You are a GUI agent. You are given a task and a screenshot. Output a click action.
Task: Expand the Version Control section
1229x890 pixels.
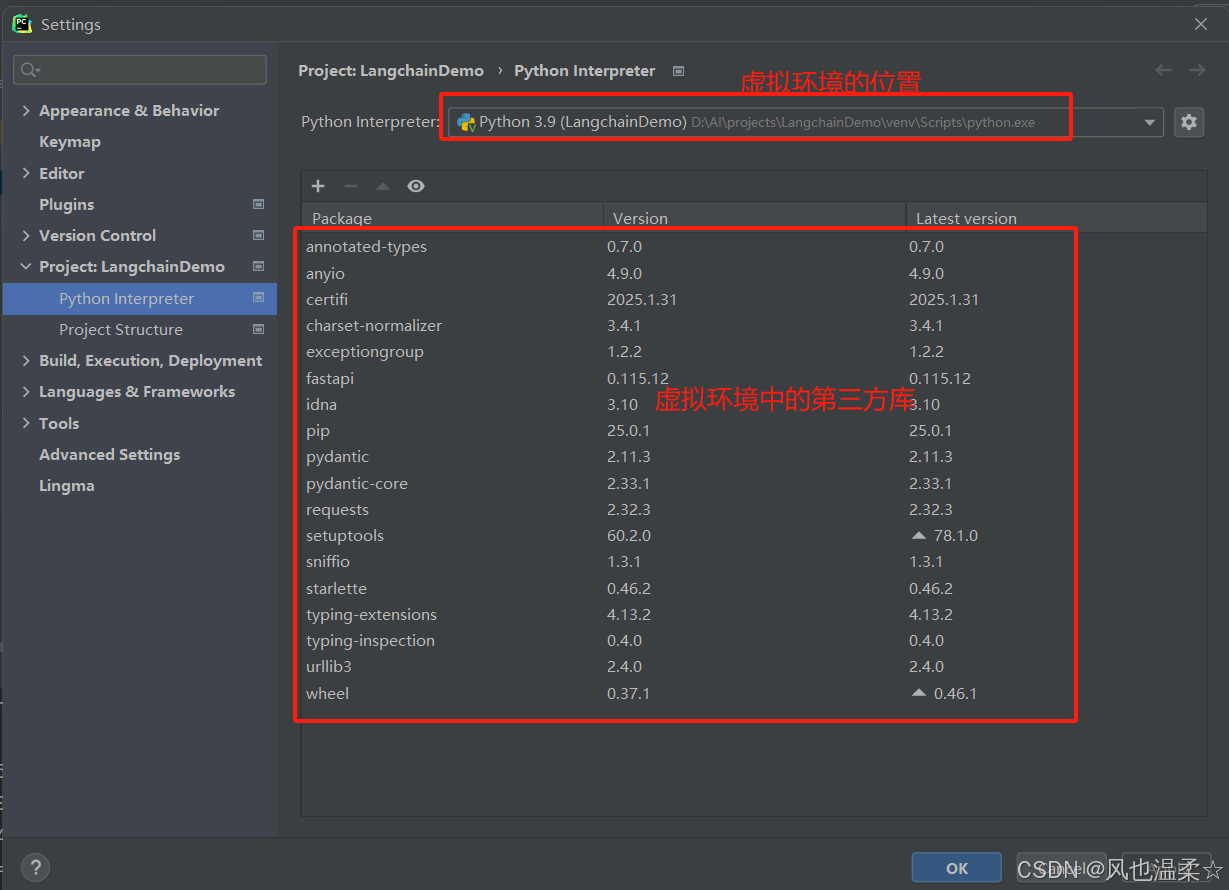pos(26,235)
